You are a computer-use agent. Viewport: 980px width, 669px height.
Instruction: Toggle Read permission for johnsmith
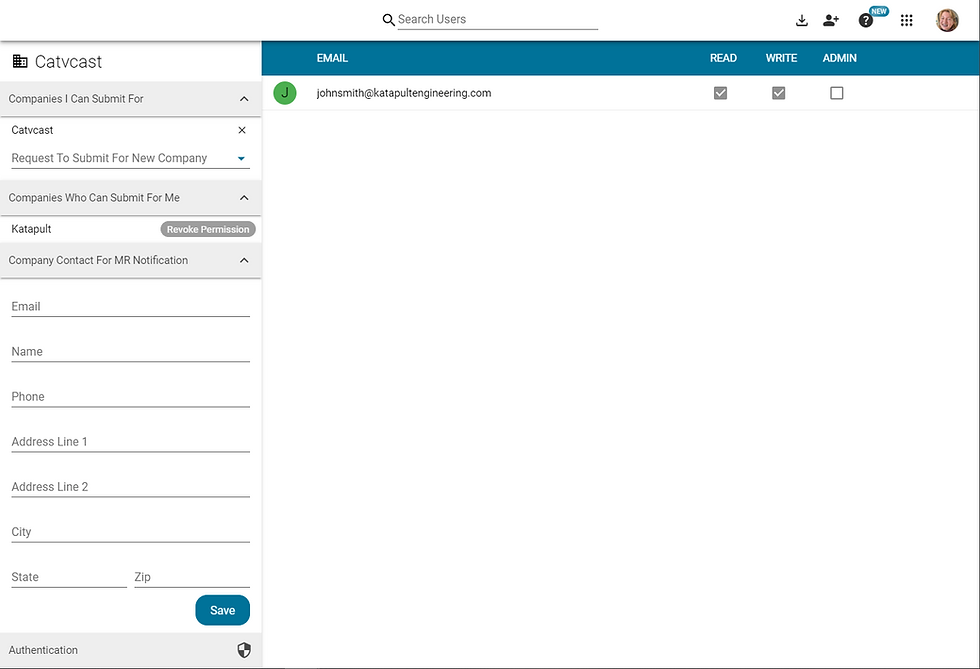721,93
